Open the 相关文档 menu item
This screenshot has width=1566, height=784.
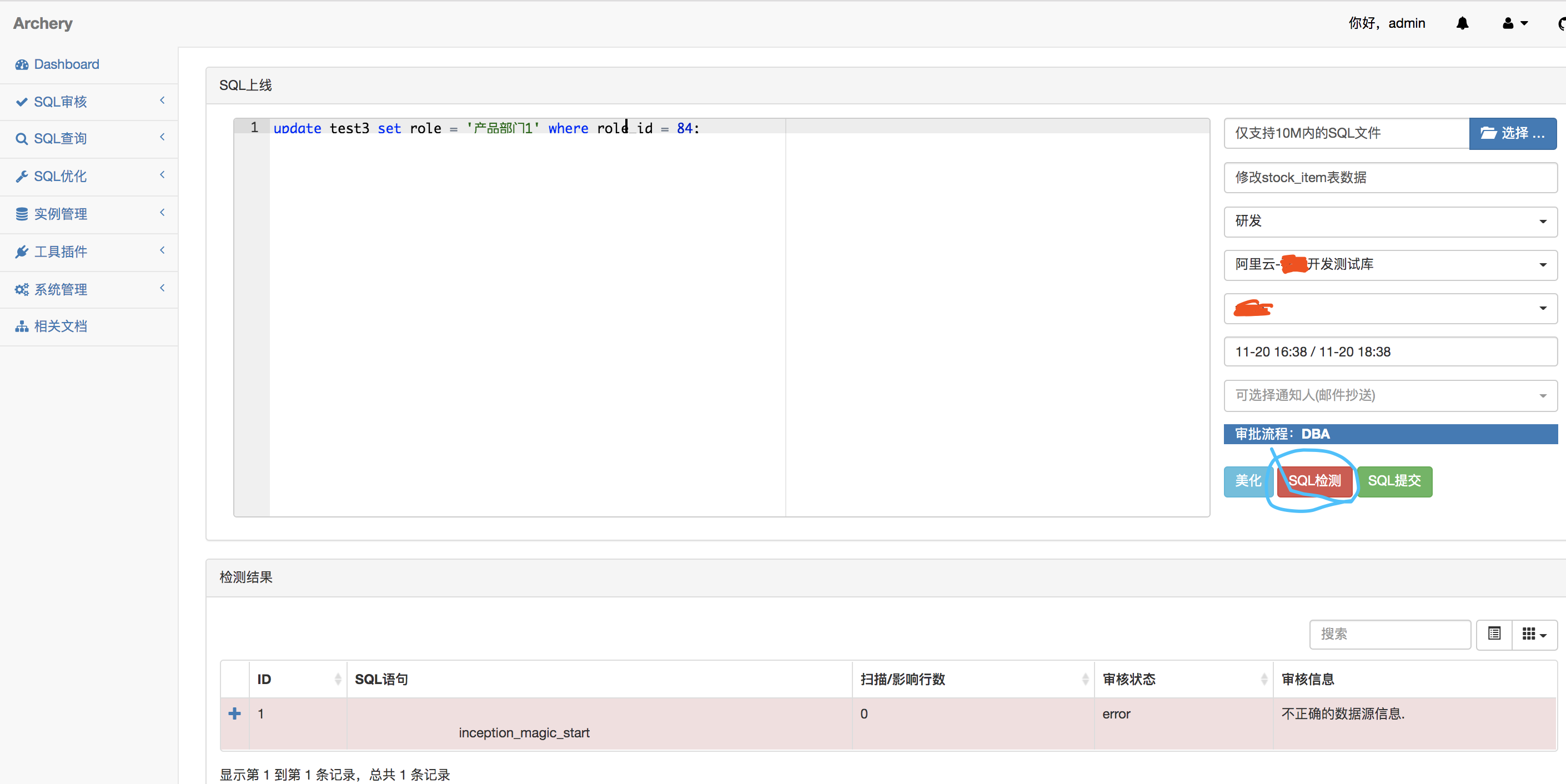tap(61, 326)
